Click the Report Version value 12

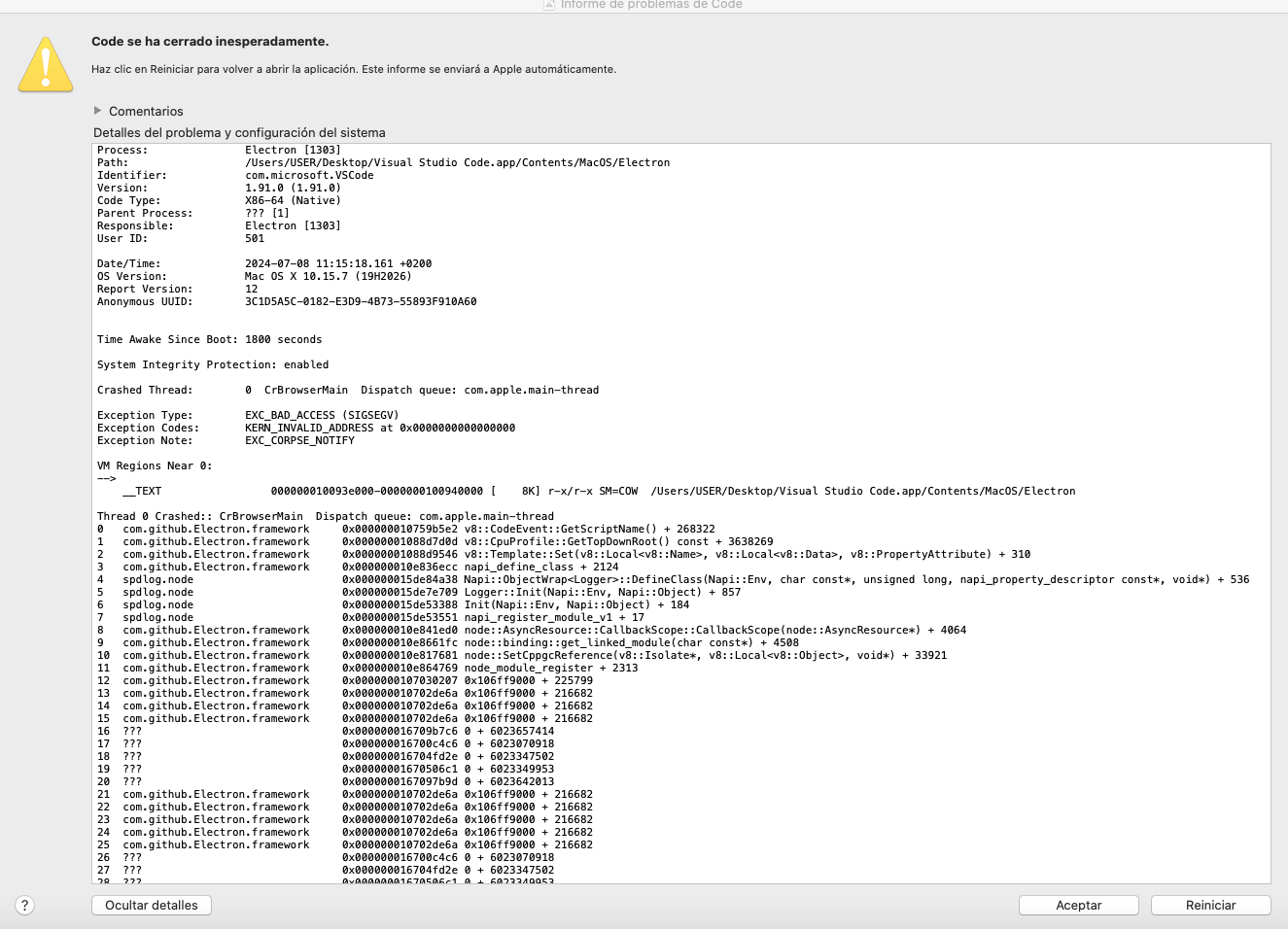(x=252, y=289)
